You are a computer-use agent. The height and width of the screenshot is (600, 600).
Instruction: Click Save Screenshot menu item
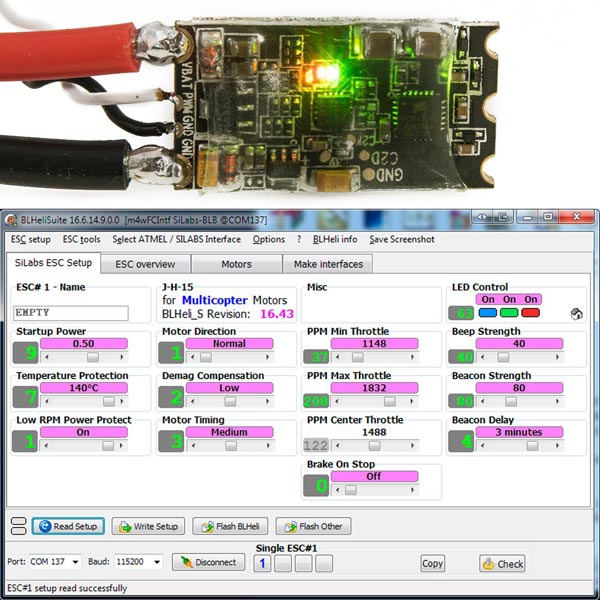(402, 240)
